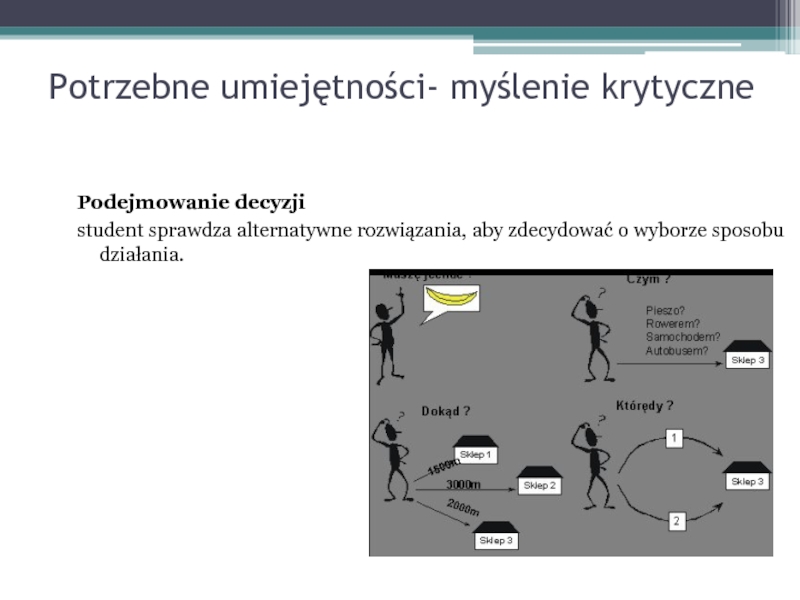Screen dimensions: 800x600
Task: Click the Sklep 3 shop where both routes end
Action: pos(747,476)
